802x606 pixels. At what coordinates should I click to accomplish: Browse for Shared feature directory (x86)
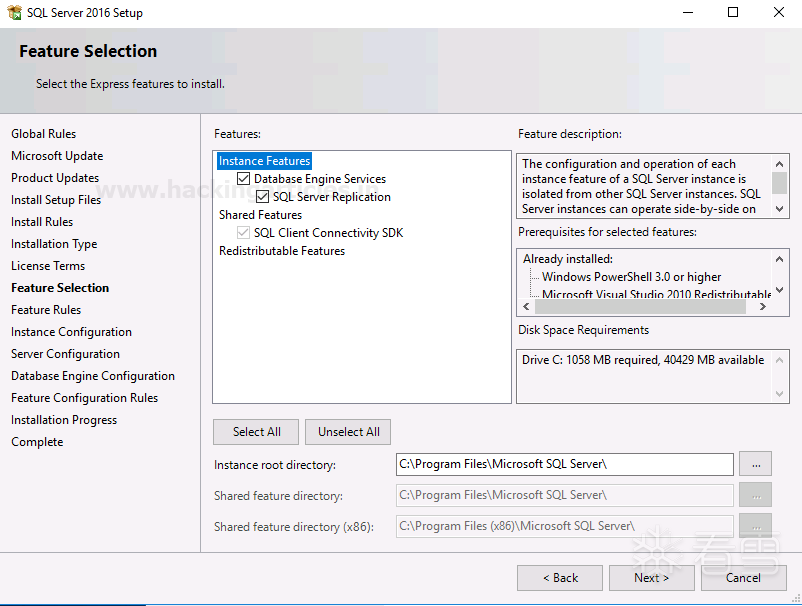[x=755, y=526]
